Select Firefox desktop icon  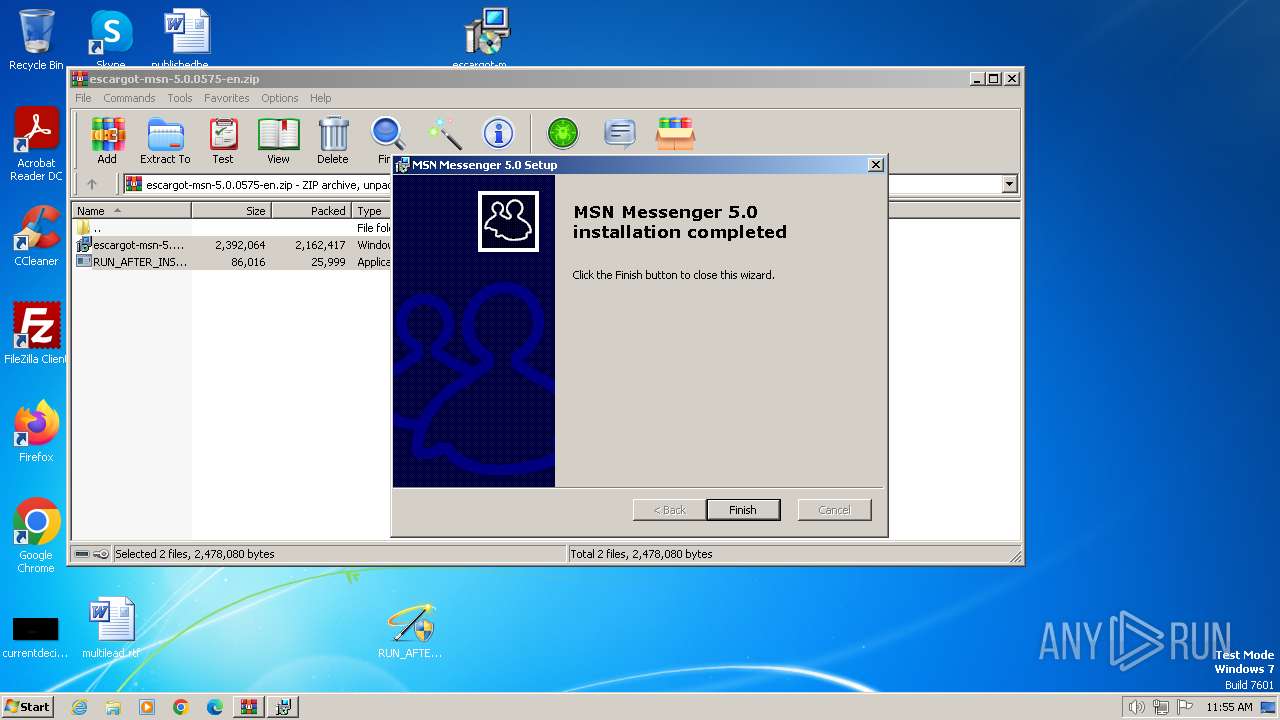click(36, 432)
